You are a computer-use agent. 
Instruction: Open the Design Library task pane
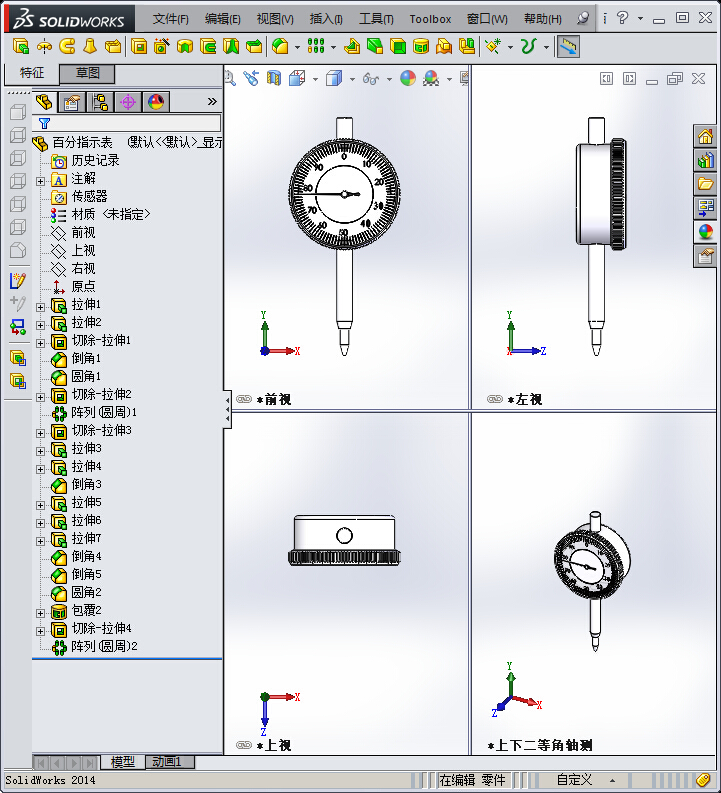705,160
